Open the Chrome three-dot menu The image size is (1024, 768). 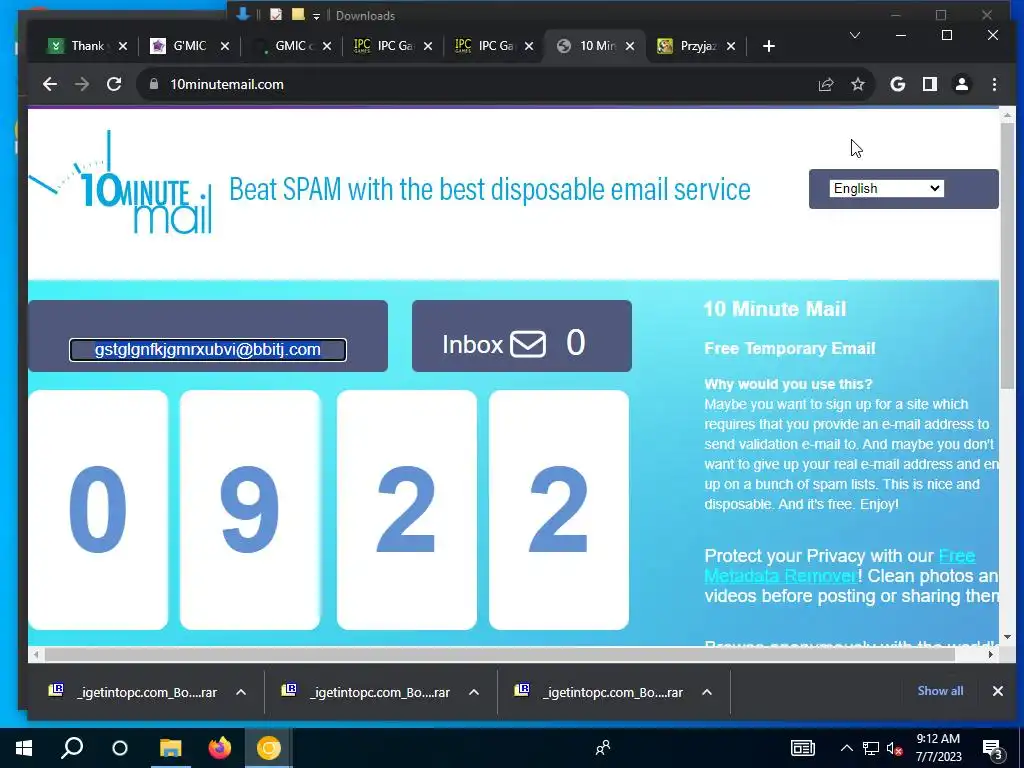[994, 84]
